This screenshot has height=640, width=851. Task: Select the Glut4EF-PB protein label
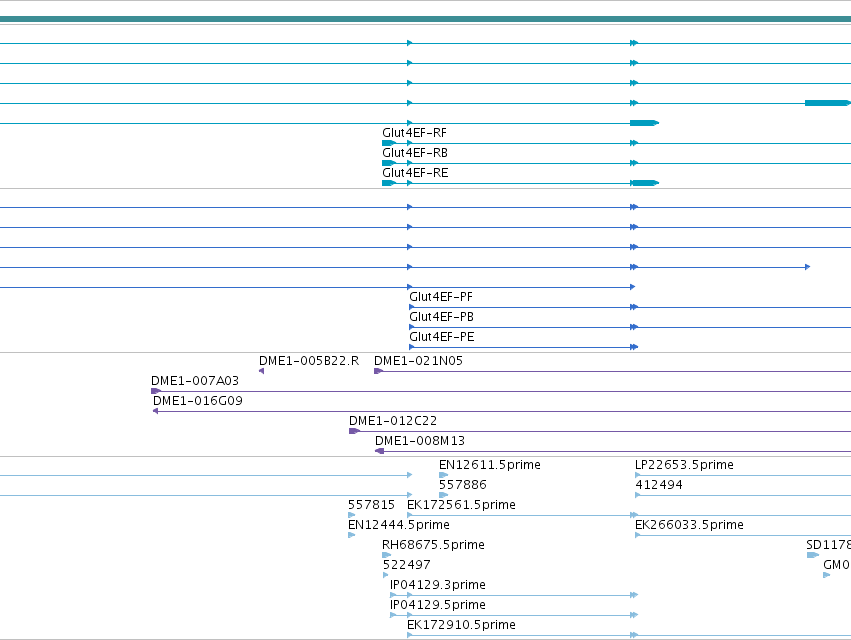(441, 317)
